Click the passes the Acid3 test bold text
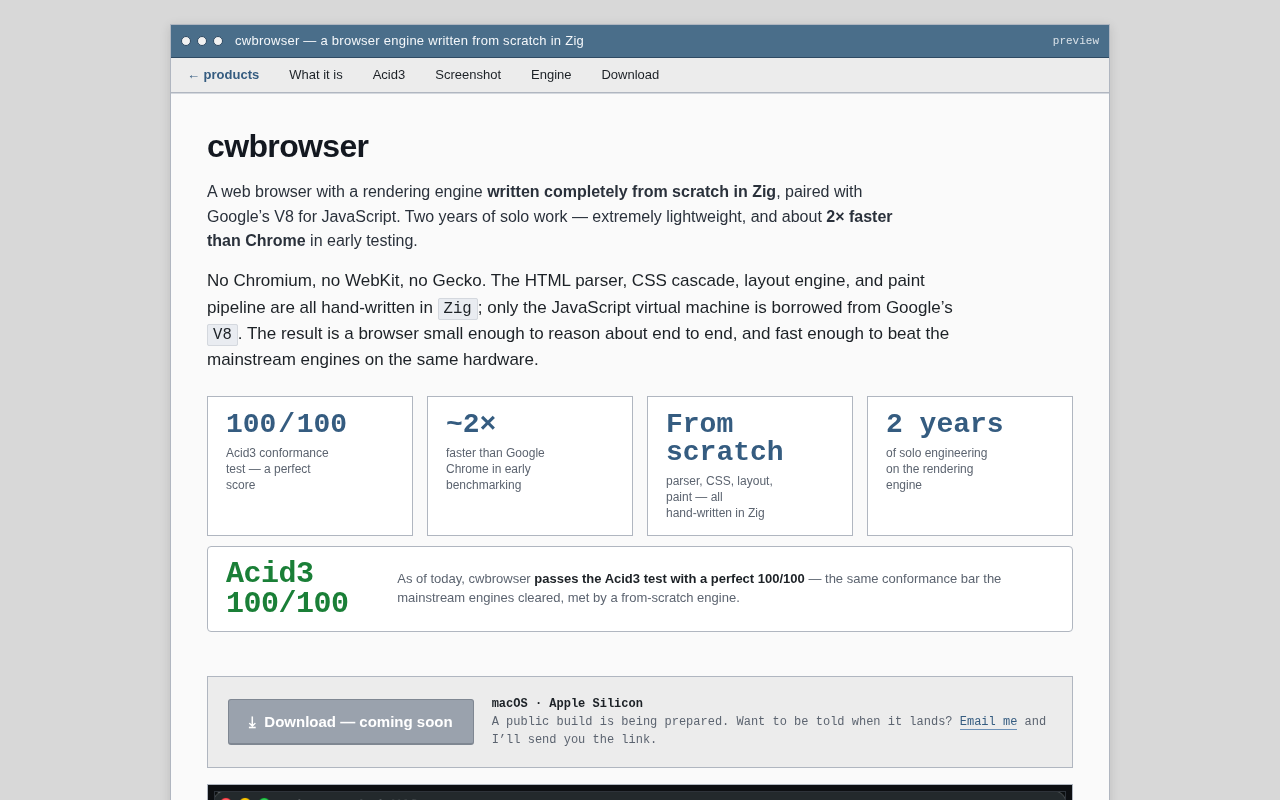The width and height of the screenshot is (1280, 800). (x=669, y=579)
